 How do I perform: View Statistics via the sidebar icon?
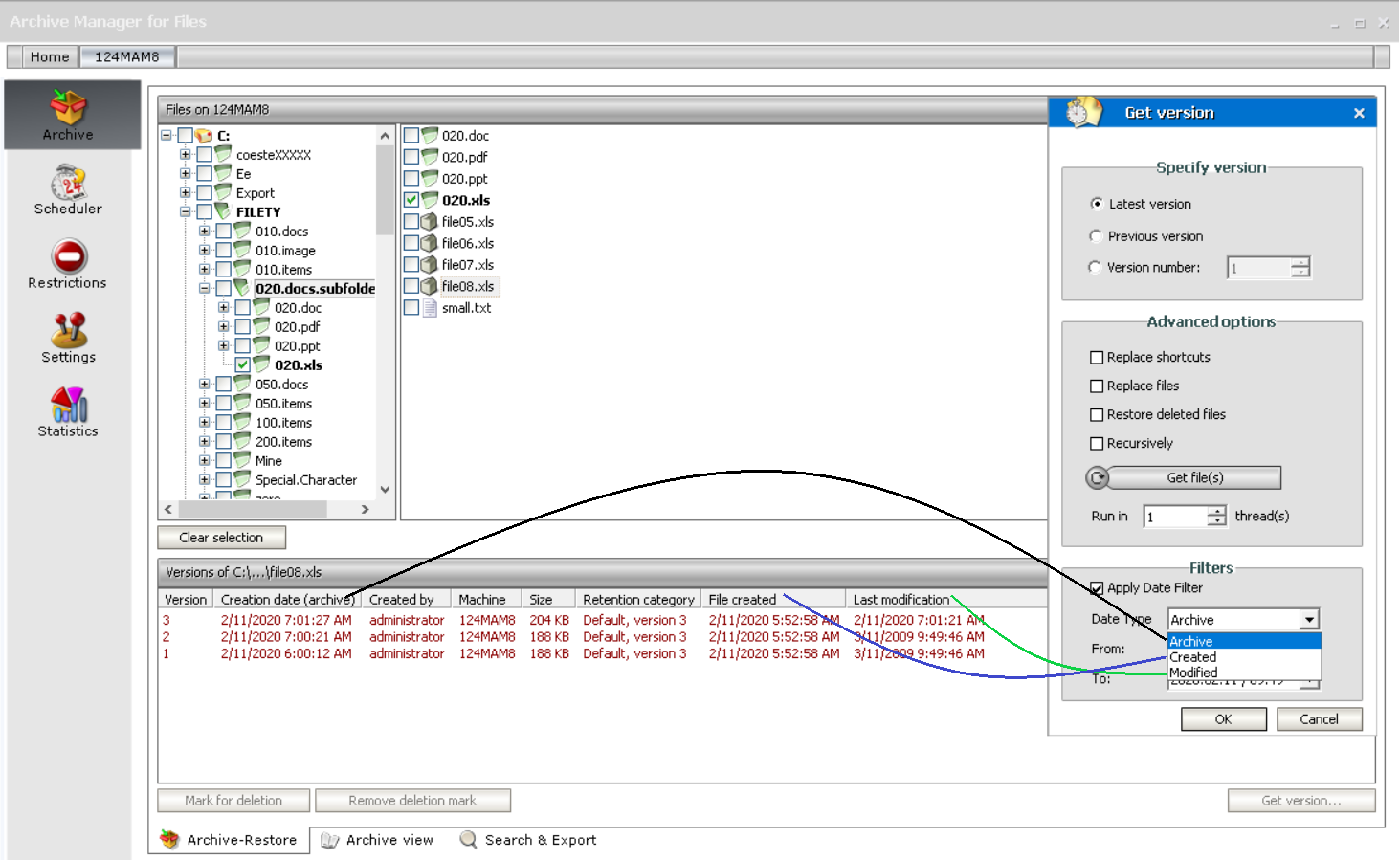point(67,406)
